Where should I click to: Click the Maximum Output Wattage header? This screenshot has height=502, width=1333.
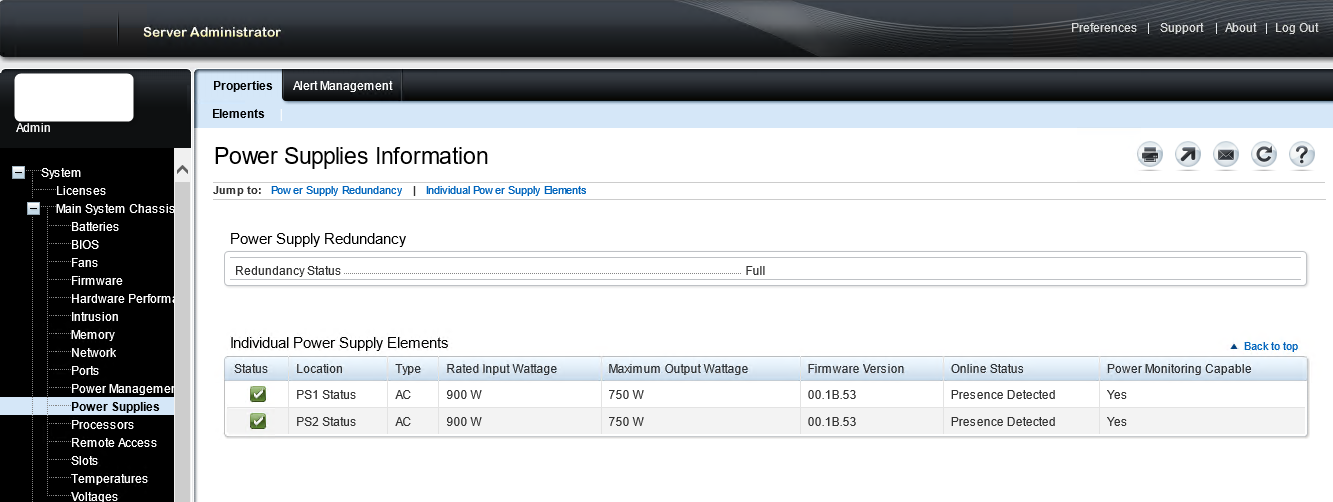click(x=678, y=369)
